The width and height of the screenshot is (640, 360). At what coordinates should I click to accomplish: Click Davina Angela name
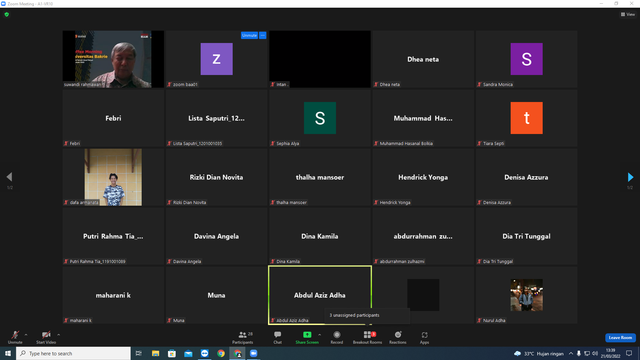pyautogui.click(x=216, y=236)
